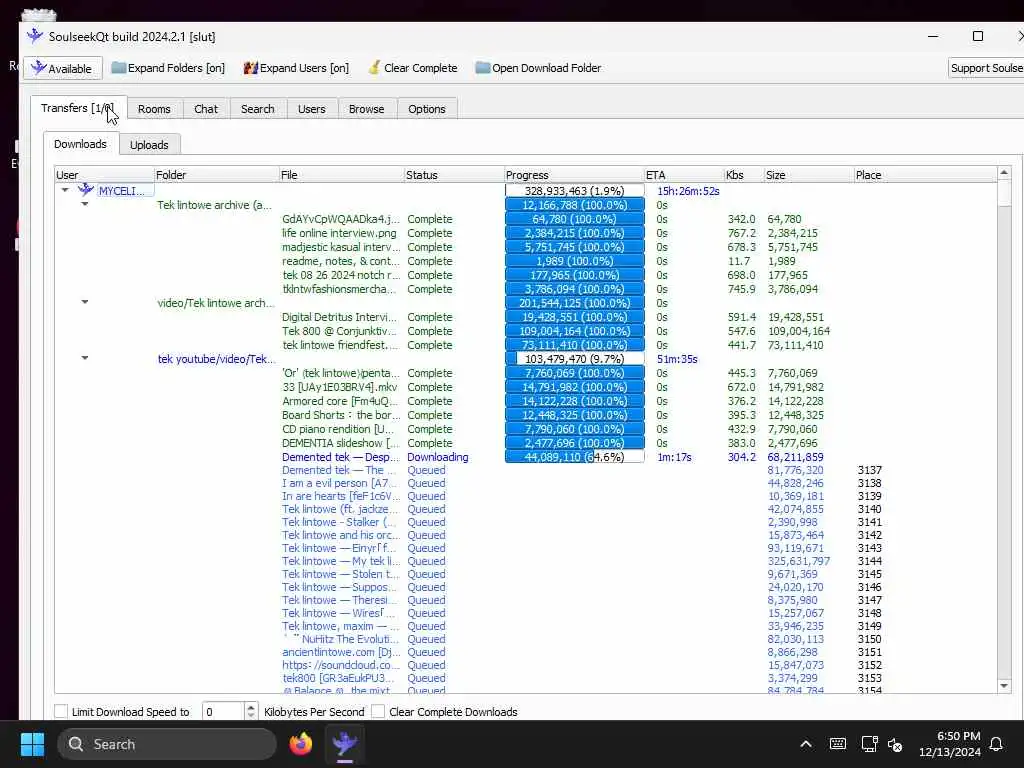
Task: Click the keyboard tray icon
Action: pos(838,744)
